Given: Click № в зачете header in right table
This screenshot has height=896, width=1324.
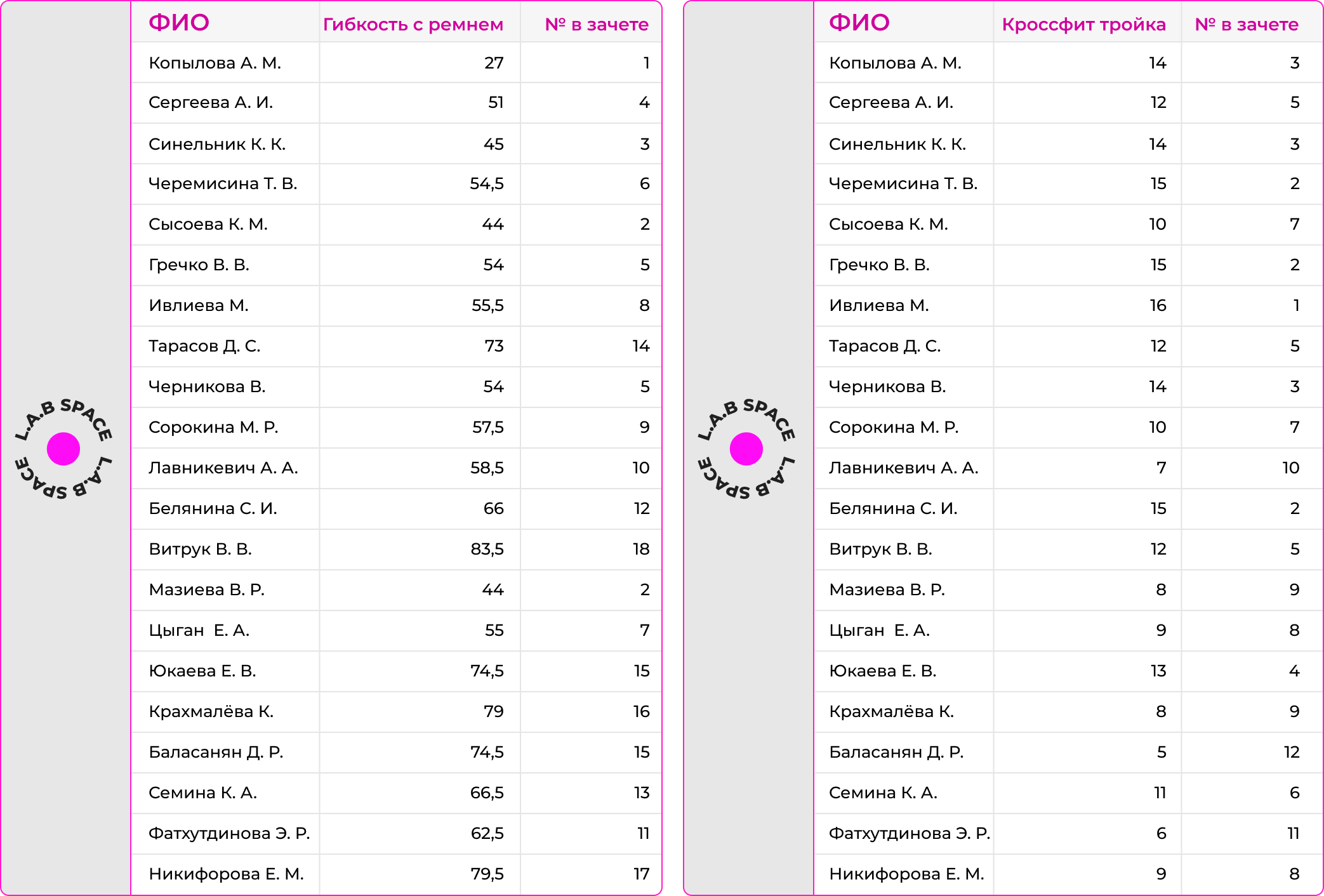Looking at the screenshot, I should pyautogui.click(x=1247, y=25).
